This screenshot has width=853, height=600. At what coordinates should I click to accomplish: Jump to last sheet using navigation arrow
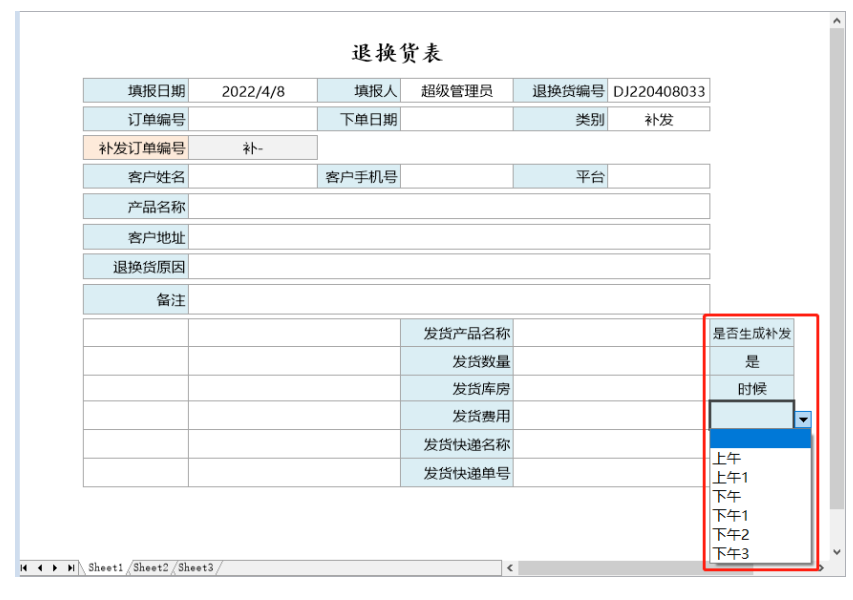[70, 568]
